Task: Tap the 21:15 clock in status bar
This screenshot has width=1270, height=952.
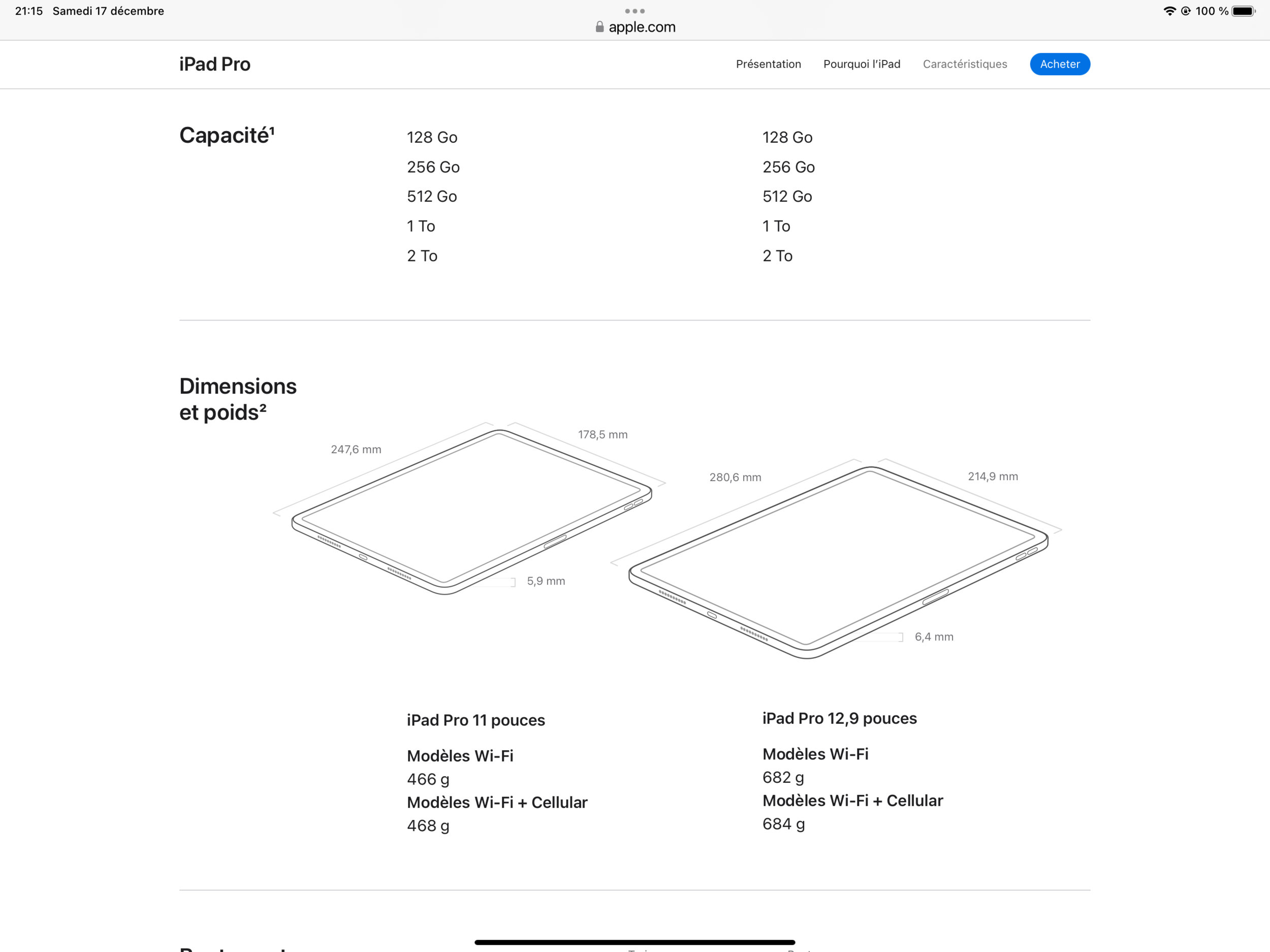Action: click(29, 11)
